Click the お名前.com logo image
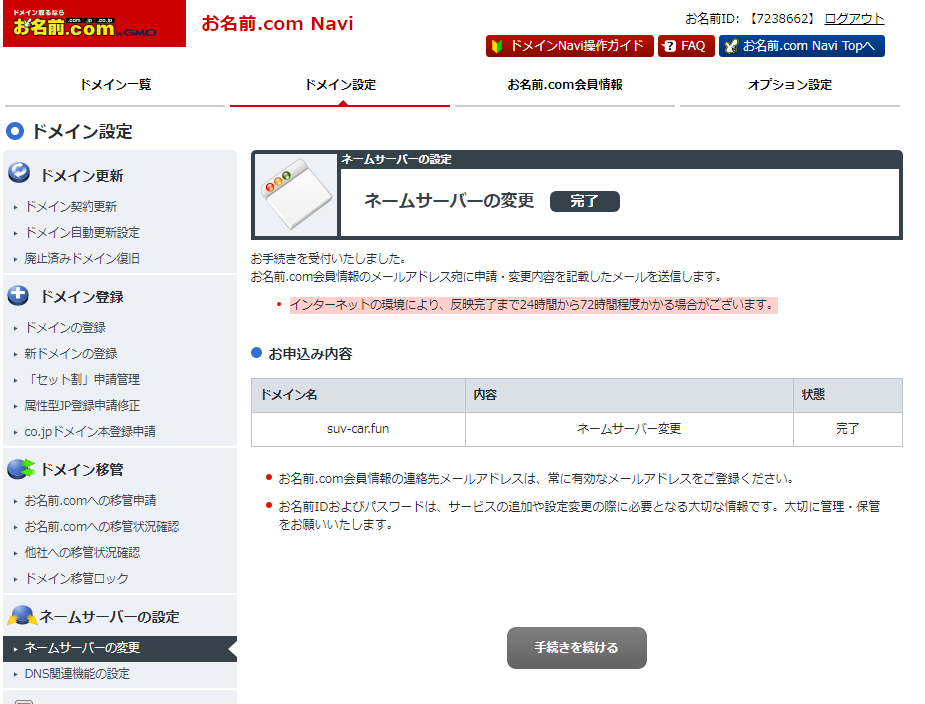This screenshot has width=925, height=704. click(93, 24)
